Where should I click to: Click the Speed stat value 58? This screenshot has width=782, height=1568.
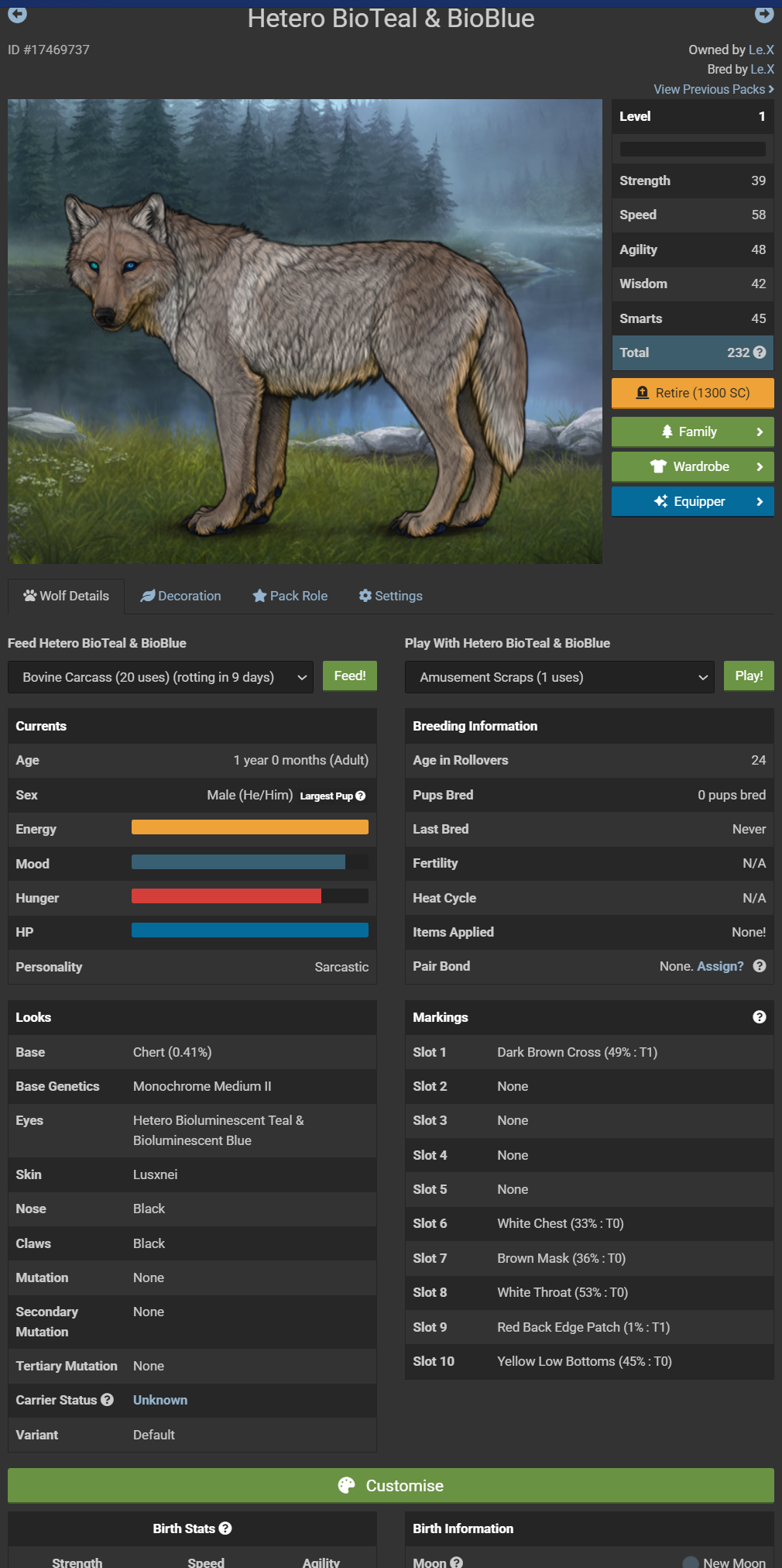(759, 215)
